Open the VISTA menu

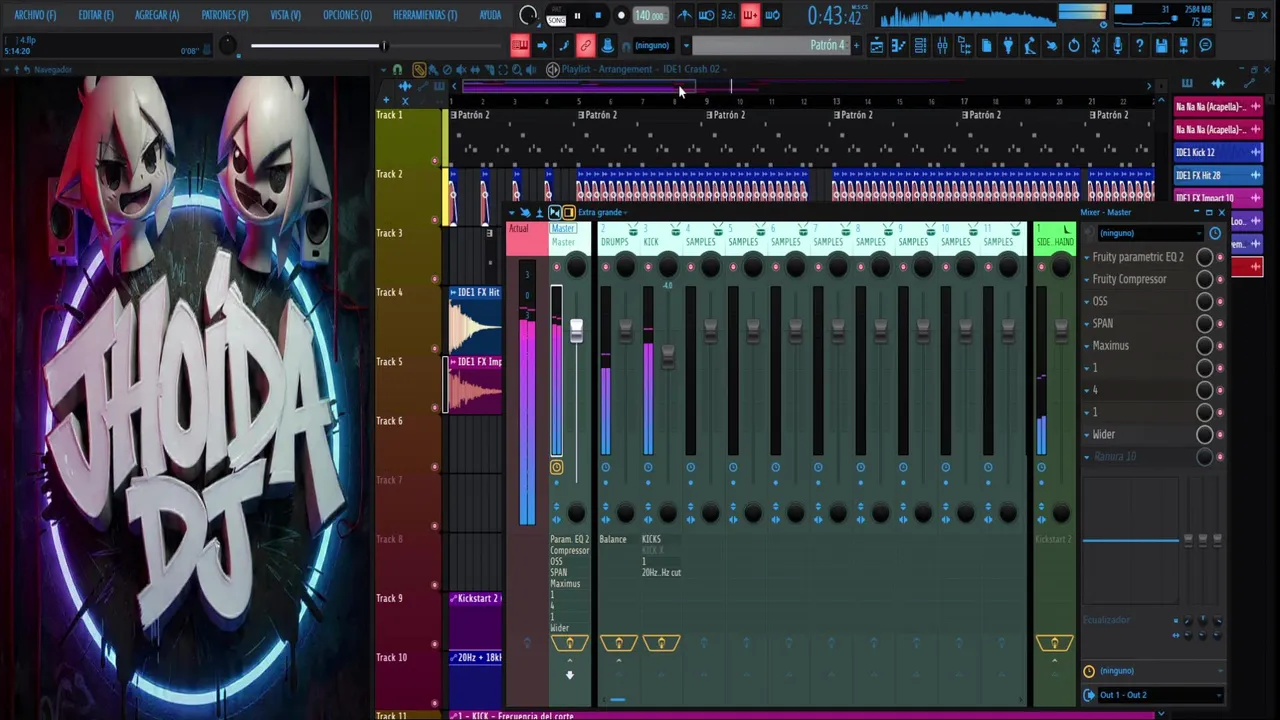point(286,15)
